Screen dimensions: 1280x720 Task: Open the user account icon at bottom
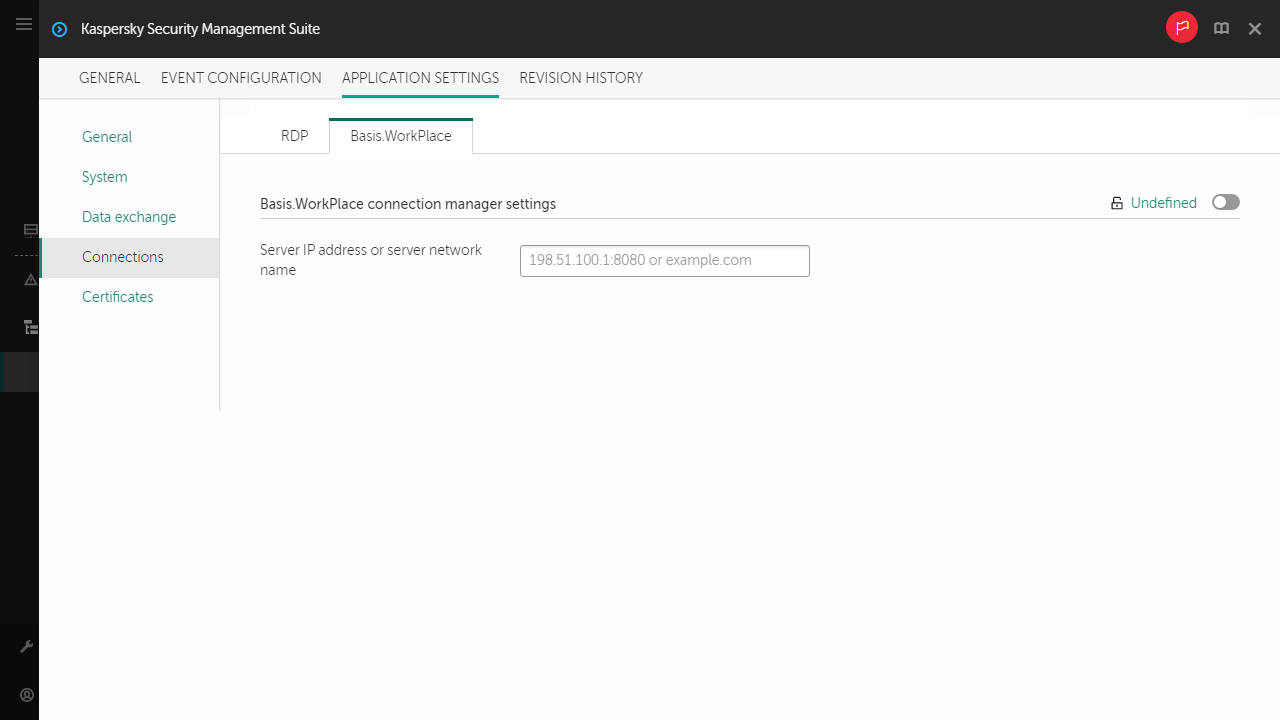tap(27, 695)
